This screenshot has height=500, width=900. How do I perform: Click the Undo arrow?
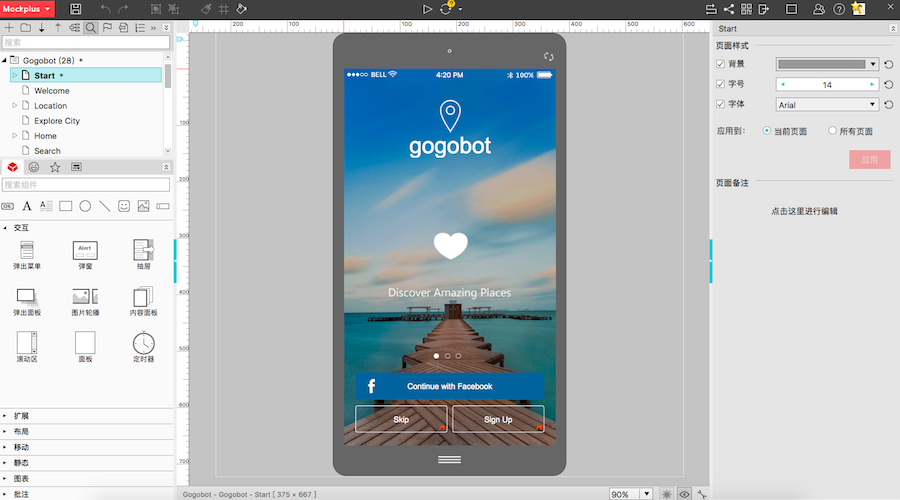105,9
